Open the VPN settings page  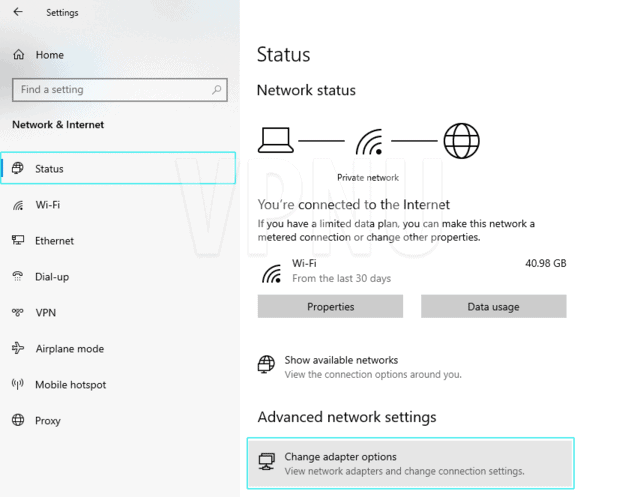118,313
